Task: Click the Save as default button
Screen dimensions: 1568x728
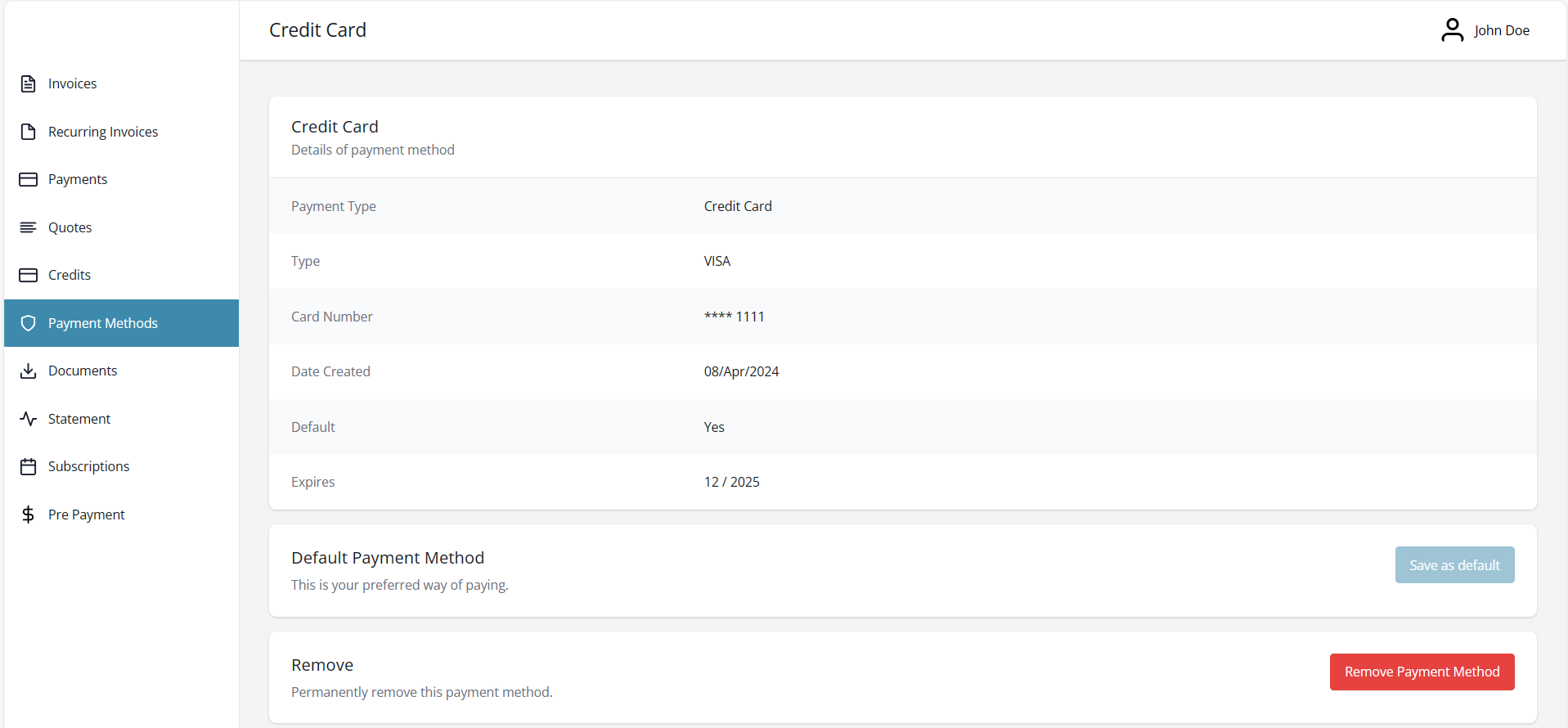Action: [1453, 564]
